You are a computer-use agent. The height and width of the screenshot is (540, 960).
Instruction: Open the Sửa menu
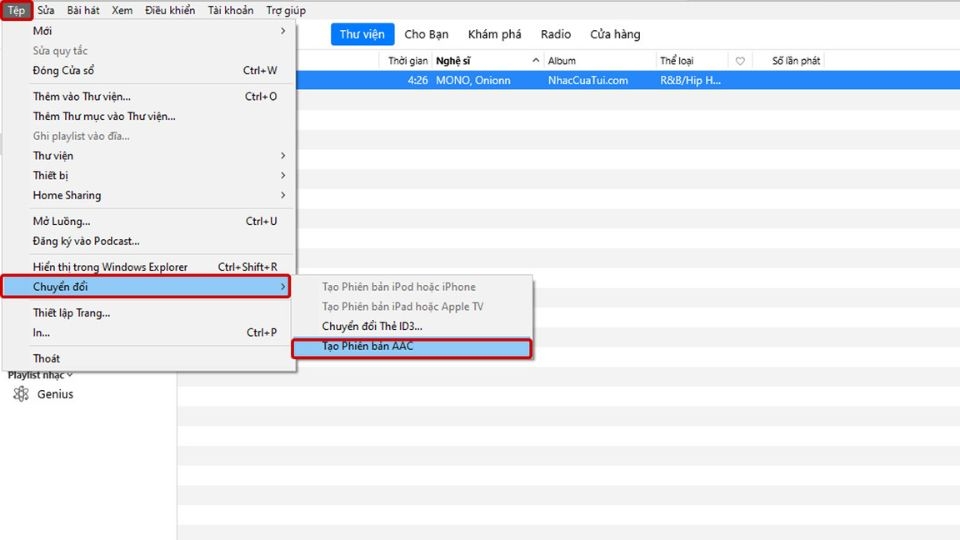[46, 10]
